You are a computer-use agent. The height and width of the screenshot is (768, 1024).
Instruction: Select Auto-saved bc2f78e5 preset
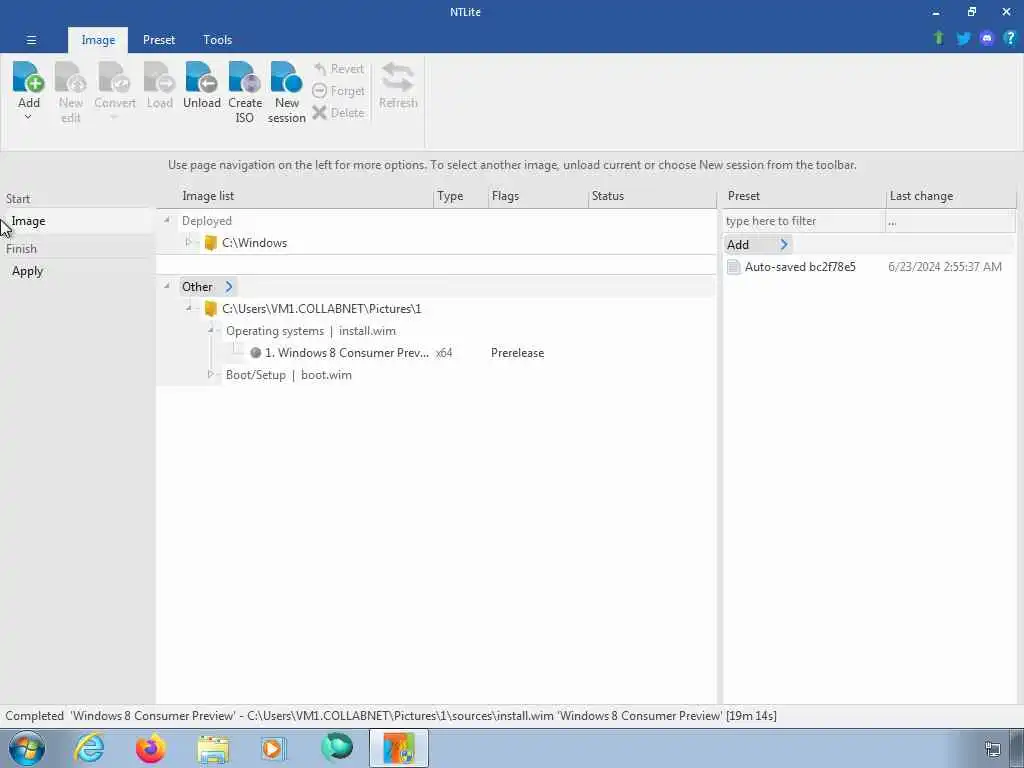(x=800, y=266)
